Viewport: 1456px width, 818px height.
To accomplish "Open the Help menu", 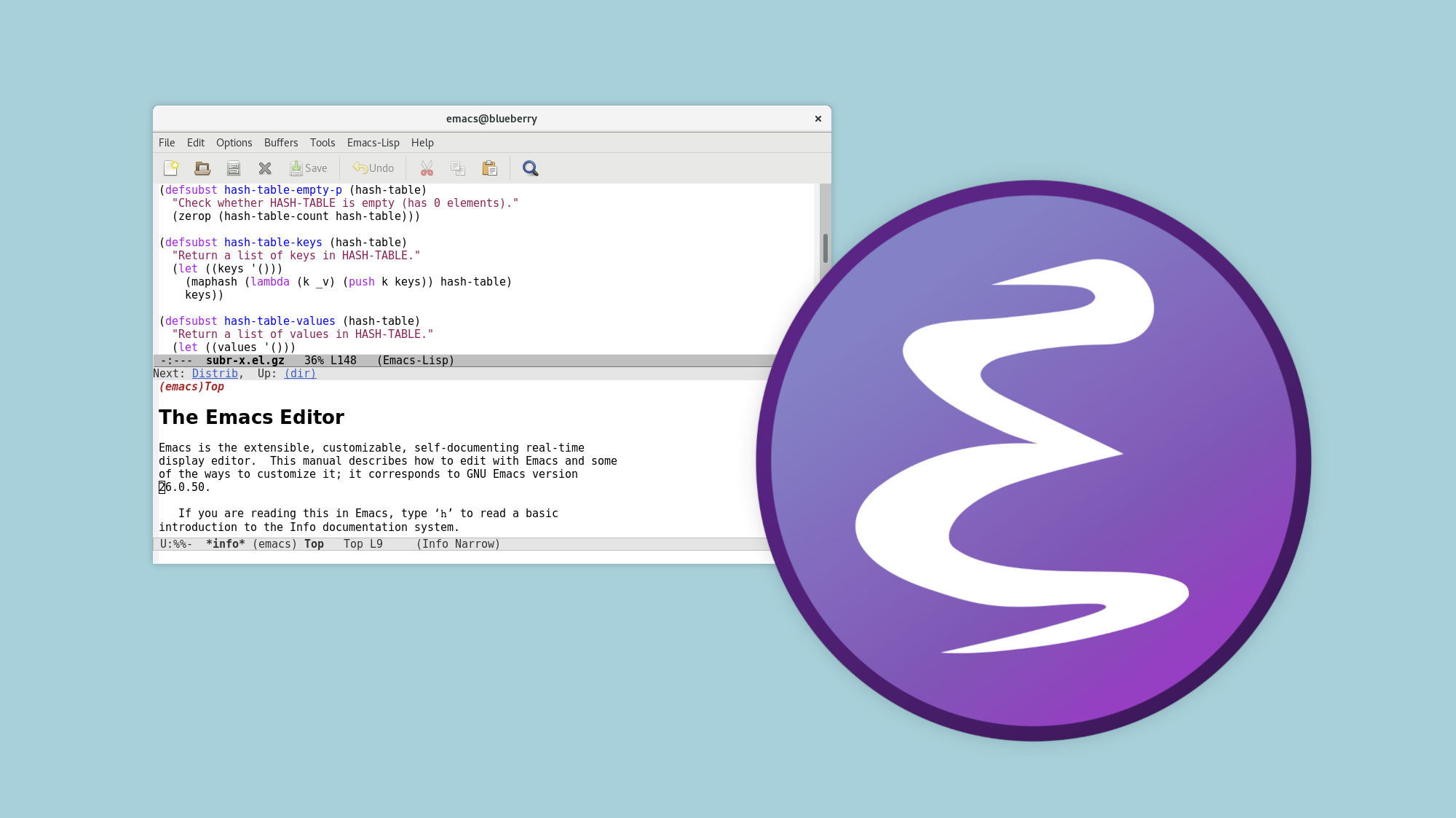I will click(x=422, y=143).
